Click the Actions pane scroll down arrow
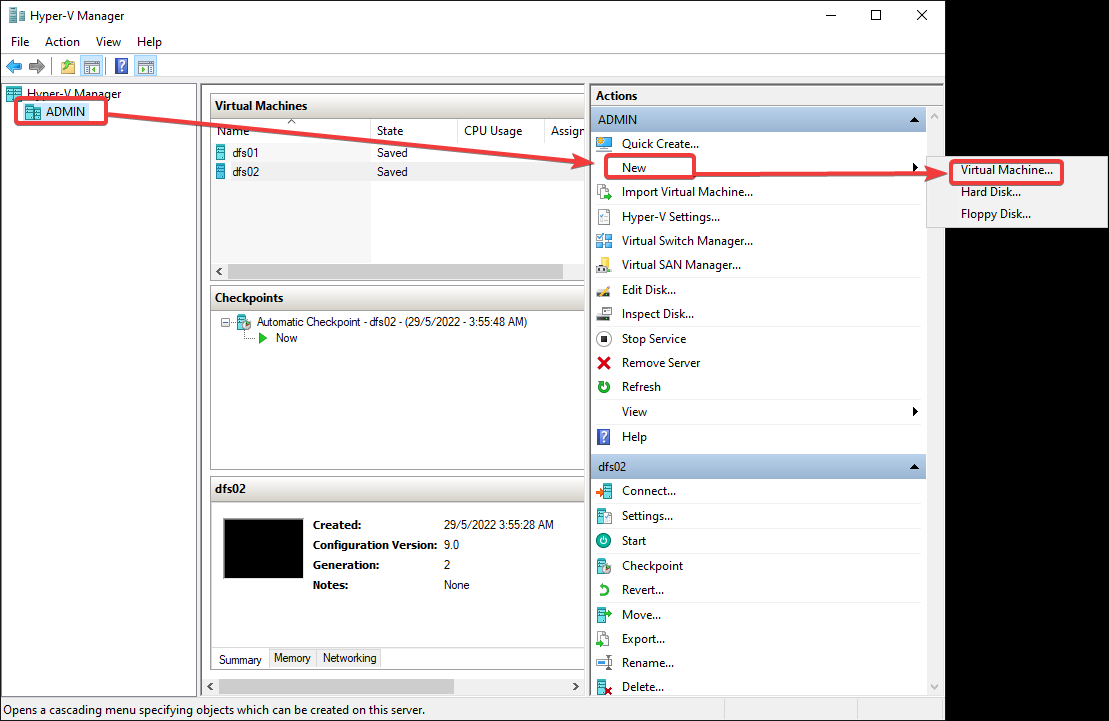 (934, 687)
